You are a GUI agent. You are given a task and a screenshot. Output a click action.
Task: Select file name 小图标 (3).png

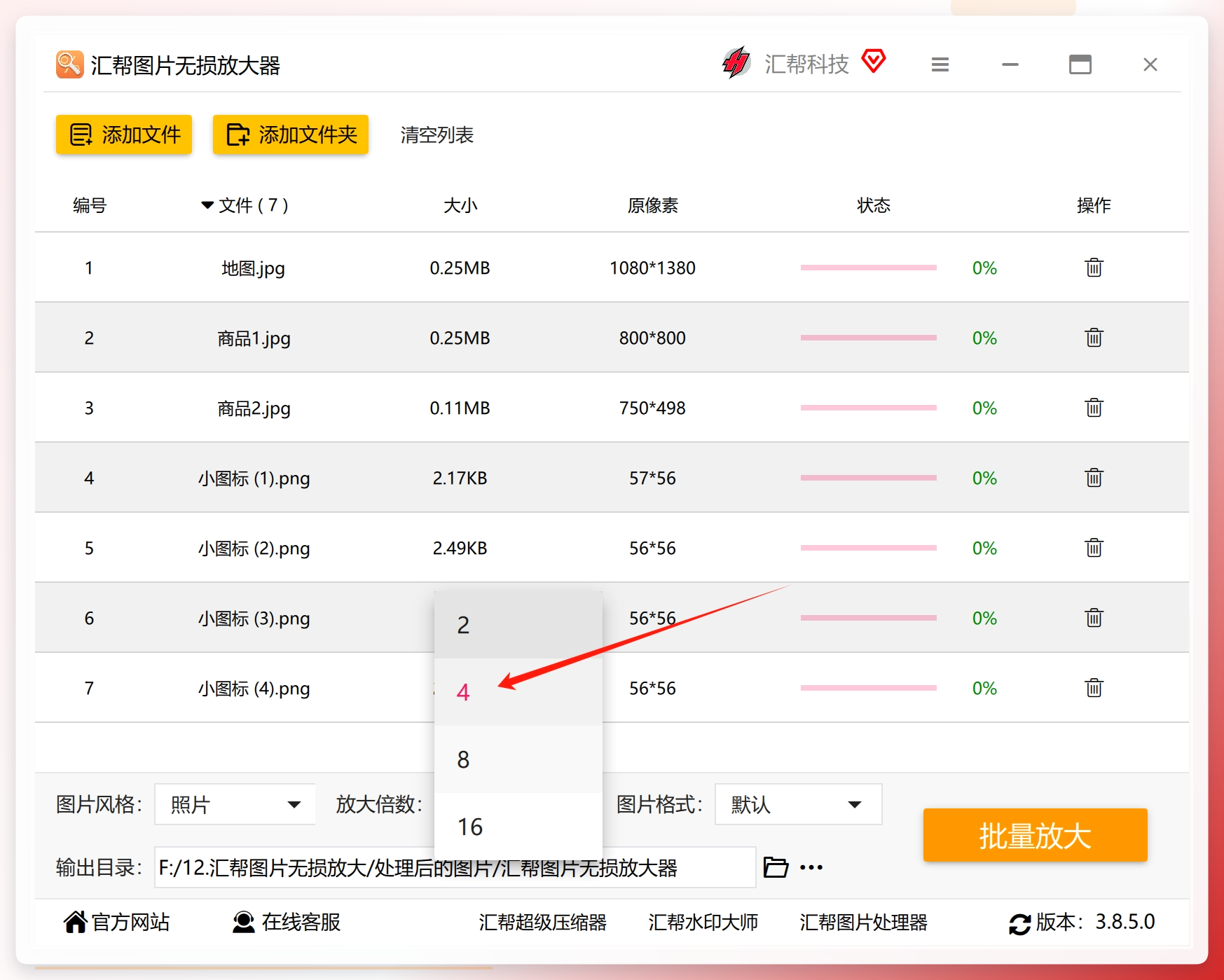coord(254,619)
